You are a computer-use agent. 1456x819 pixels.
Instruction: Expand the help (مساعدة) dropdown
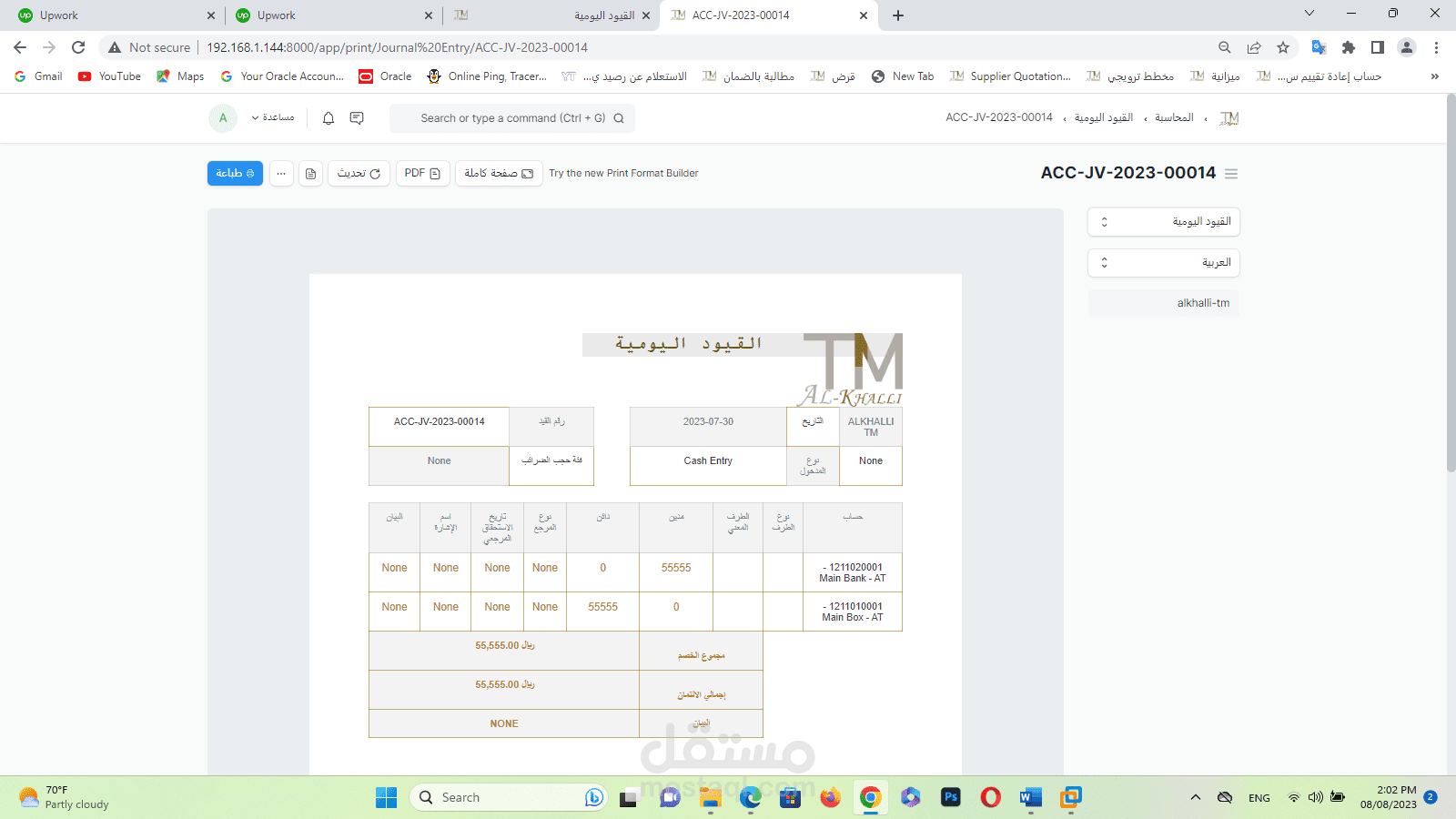pos(273,117)
